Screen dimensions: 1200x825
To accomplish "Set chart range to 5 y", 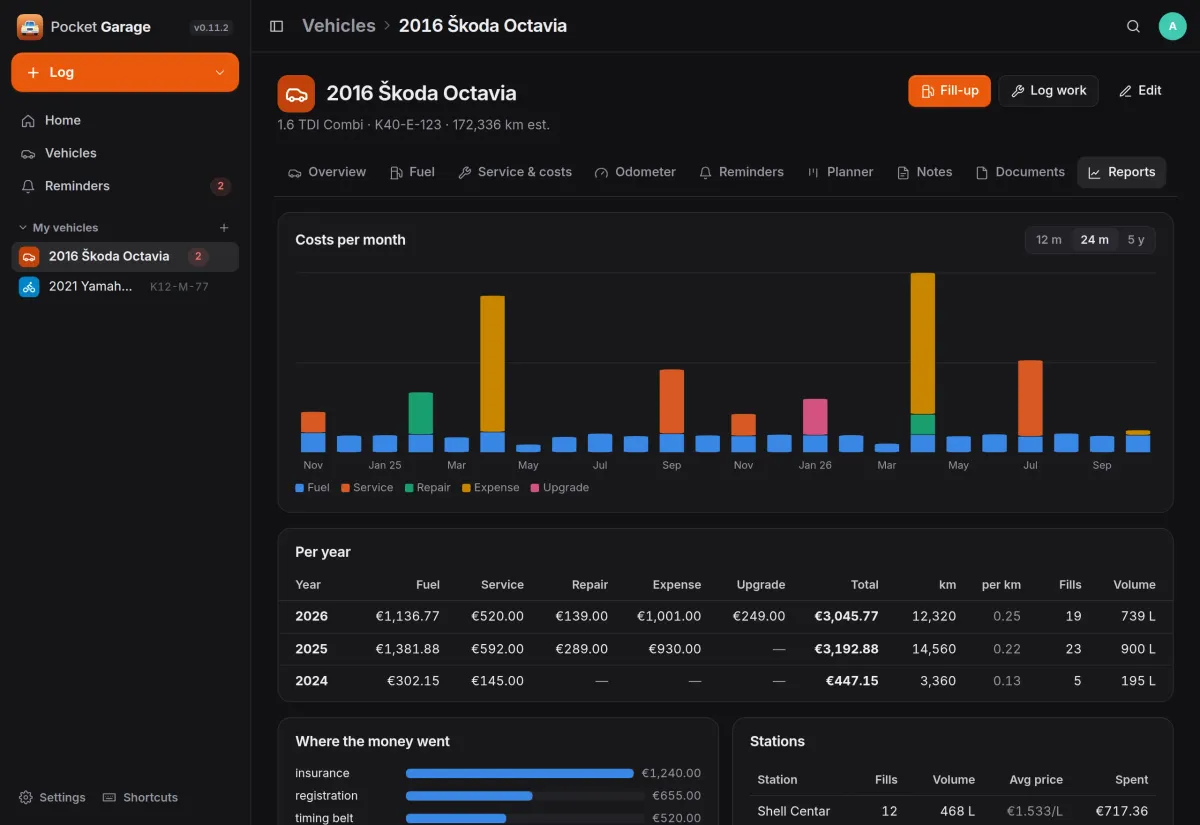I will point(1136,240).
